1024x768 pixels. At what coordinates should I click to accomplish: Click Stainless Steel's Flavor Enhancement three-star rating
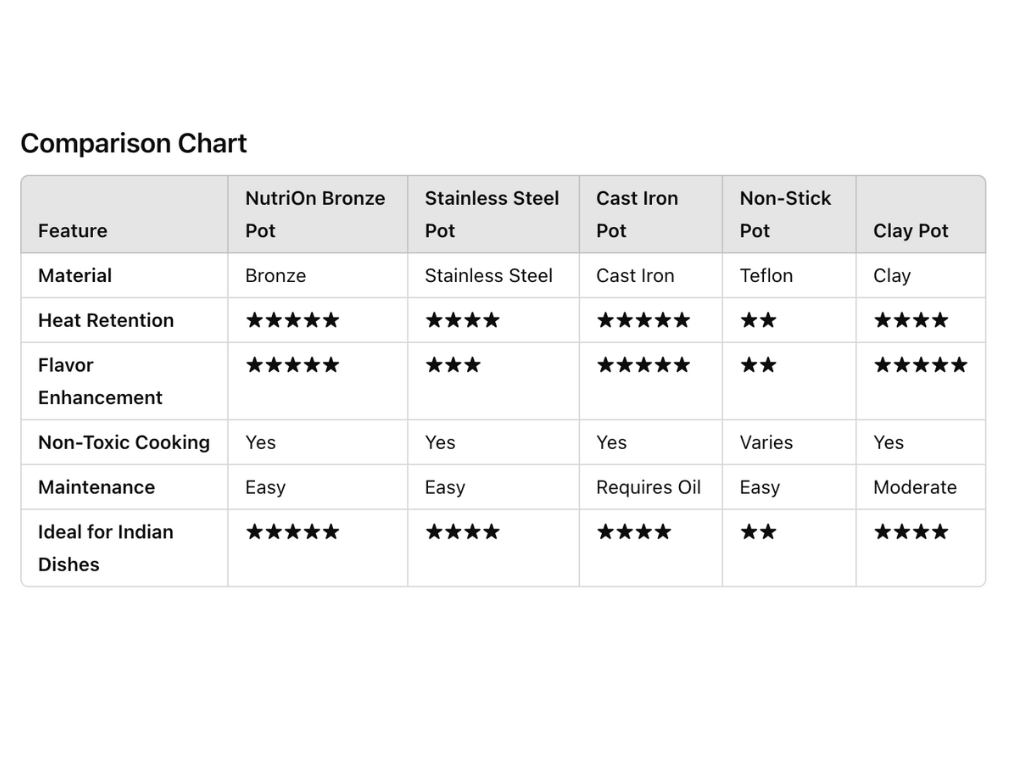pos(453,365)
